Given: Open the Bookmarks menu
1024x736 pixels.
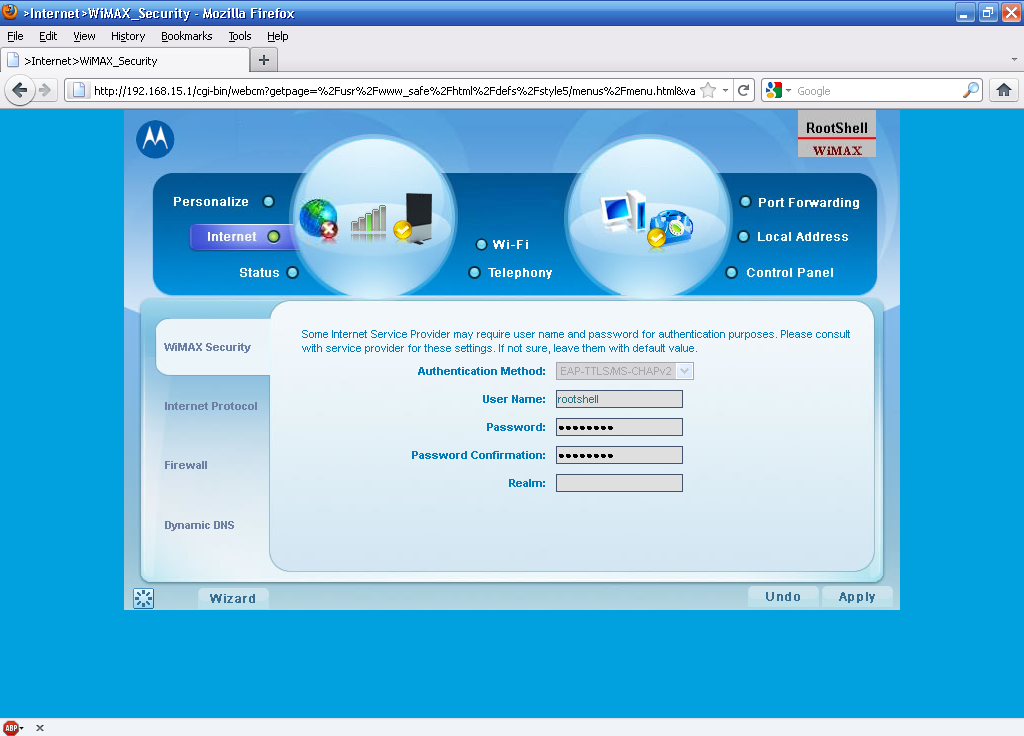Looking at the screenshot, I should tap(187, 36).
